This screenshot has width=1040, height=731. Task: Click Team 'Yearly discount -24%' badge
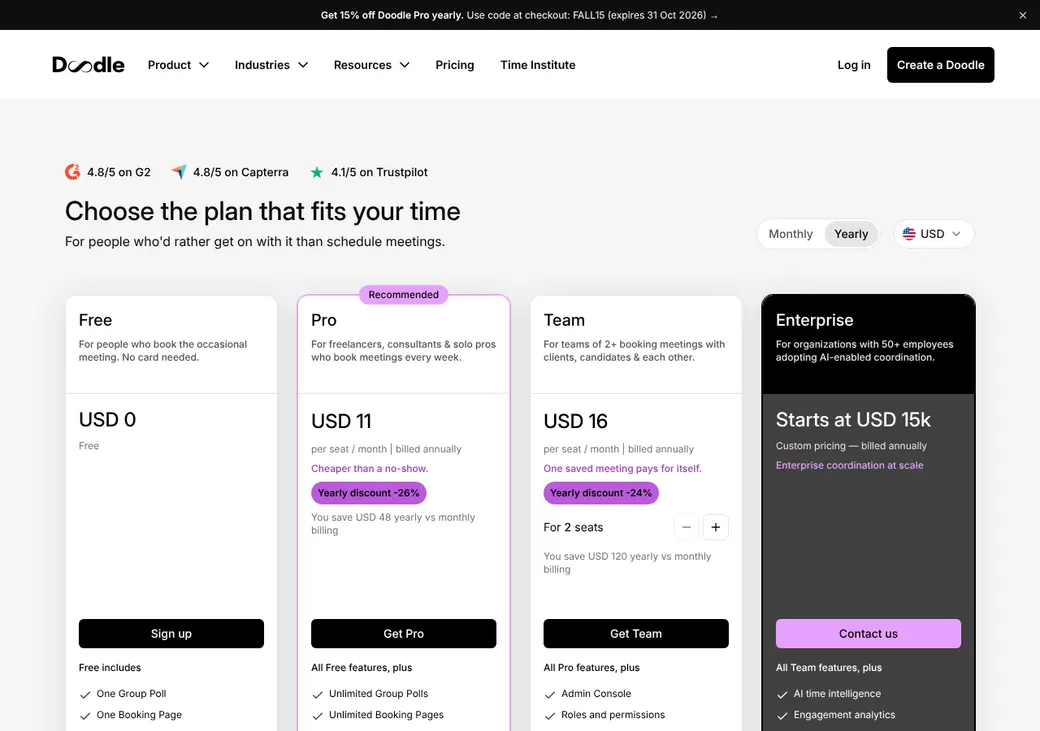[600, 493]
